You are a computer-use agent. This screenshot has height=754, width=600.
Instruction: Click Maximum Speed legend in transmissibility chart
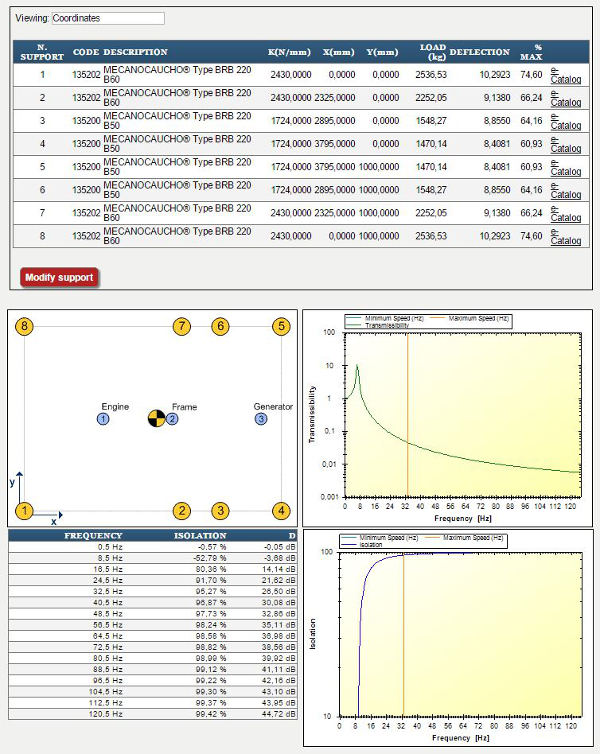coord(469,318)
